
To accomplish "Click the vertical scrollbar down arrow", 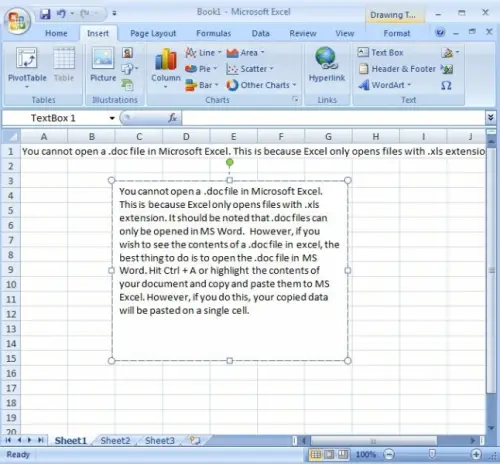I will coord(491,428).
